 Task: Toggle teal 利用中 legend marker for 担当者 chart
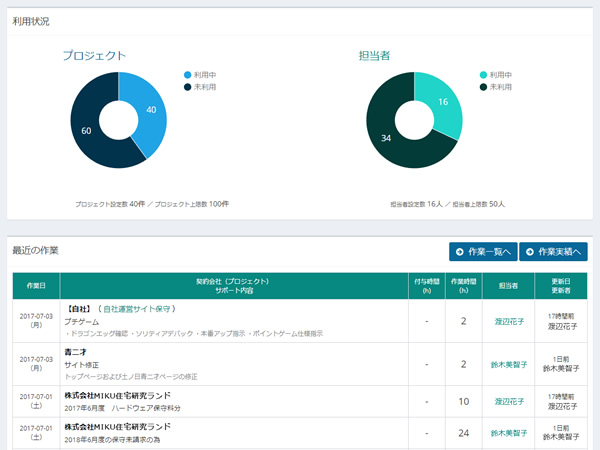pyautogui.click(x=483, y=75)
